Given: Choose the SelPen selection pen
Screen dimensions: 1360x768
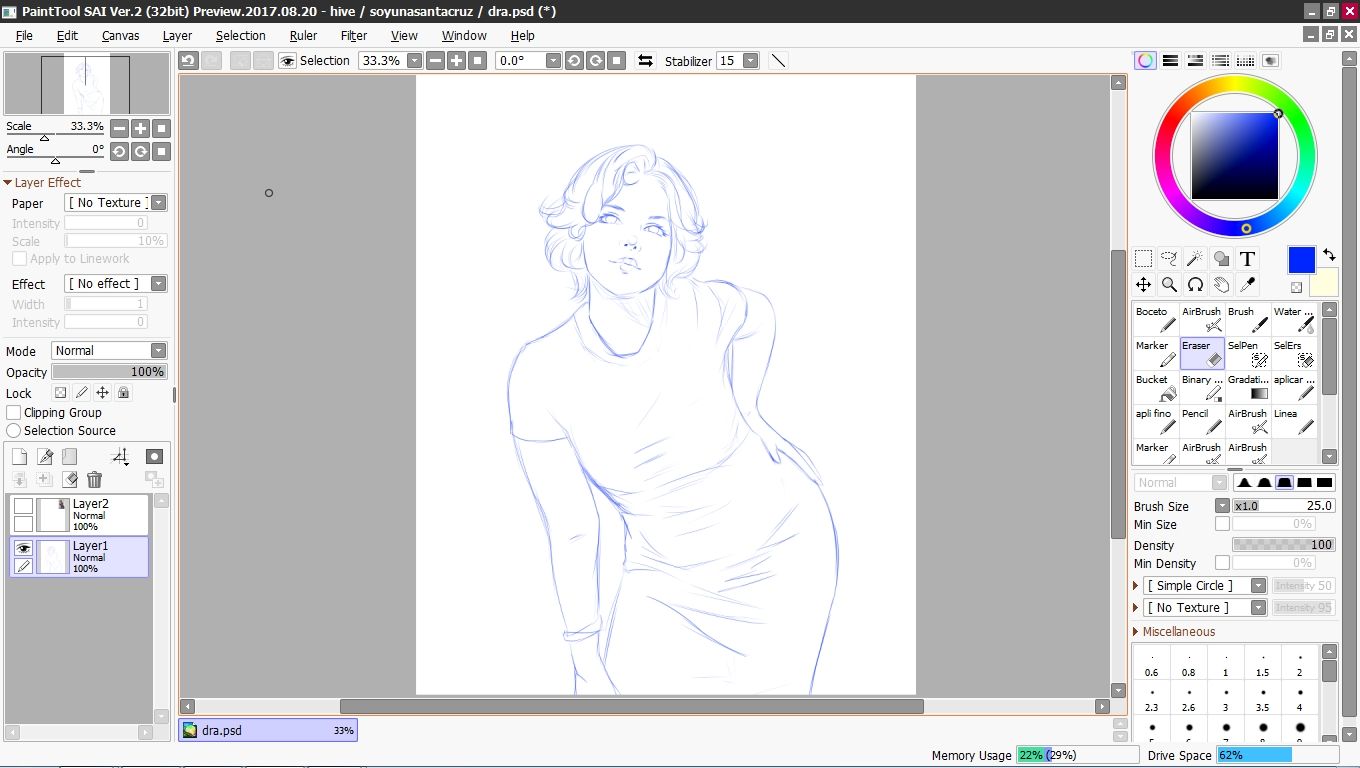Looking at the screenshot, I should click(x=1247, y=354).
